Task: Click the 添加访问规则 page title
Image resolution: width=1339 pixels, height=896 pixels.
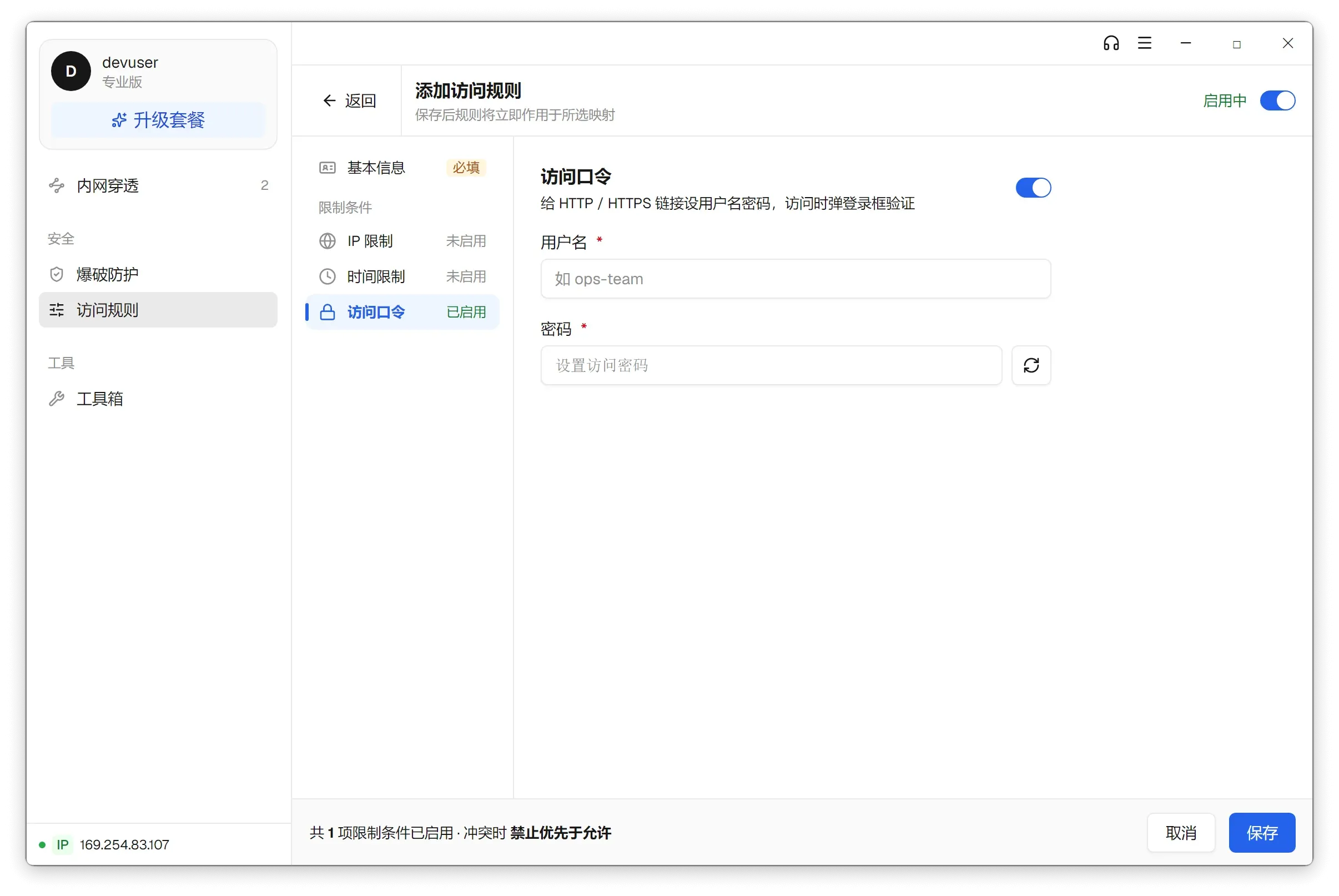Action: point(468,90)
